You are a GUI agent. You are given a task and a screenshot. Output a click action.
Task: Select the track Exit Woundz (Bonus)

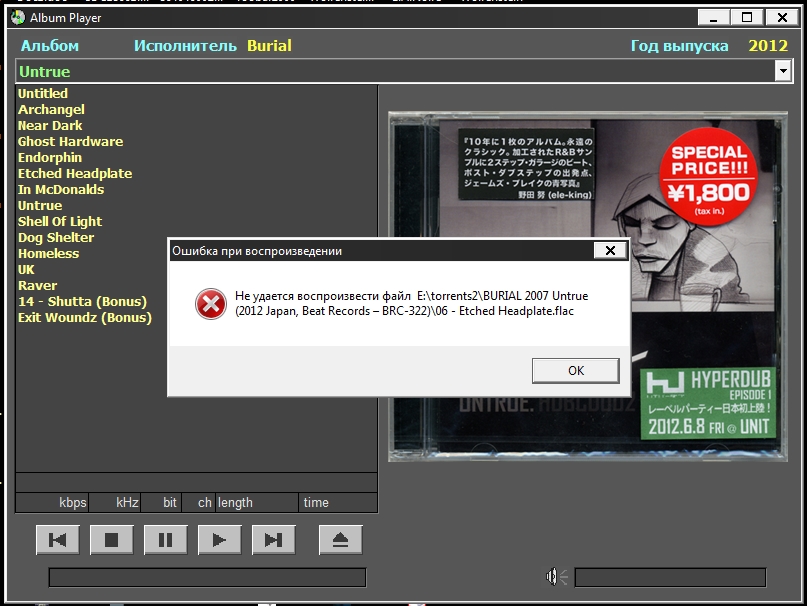(x=85, y=317)
